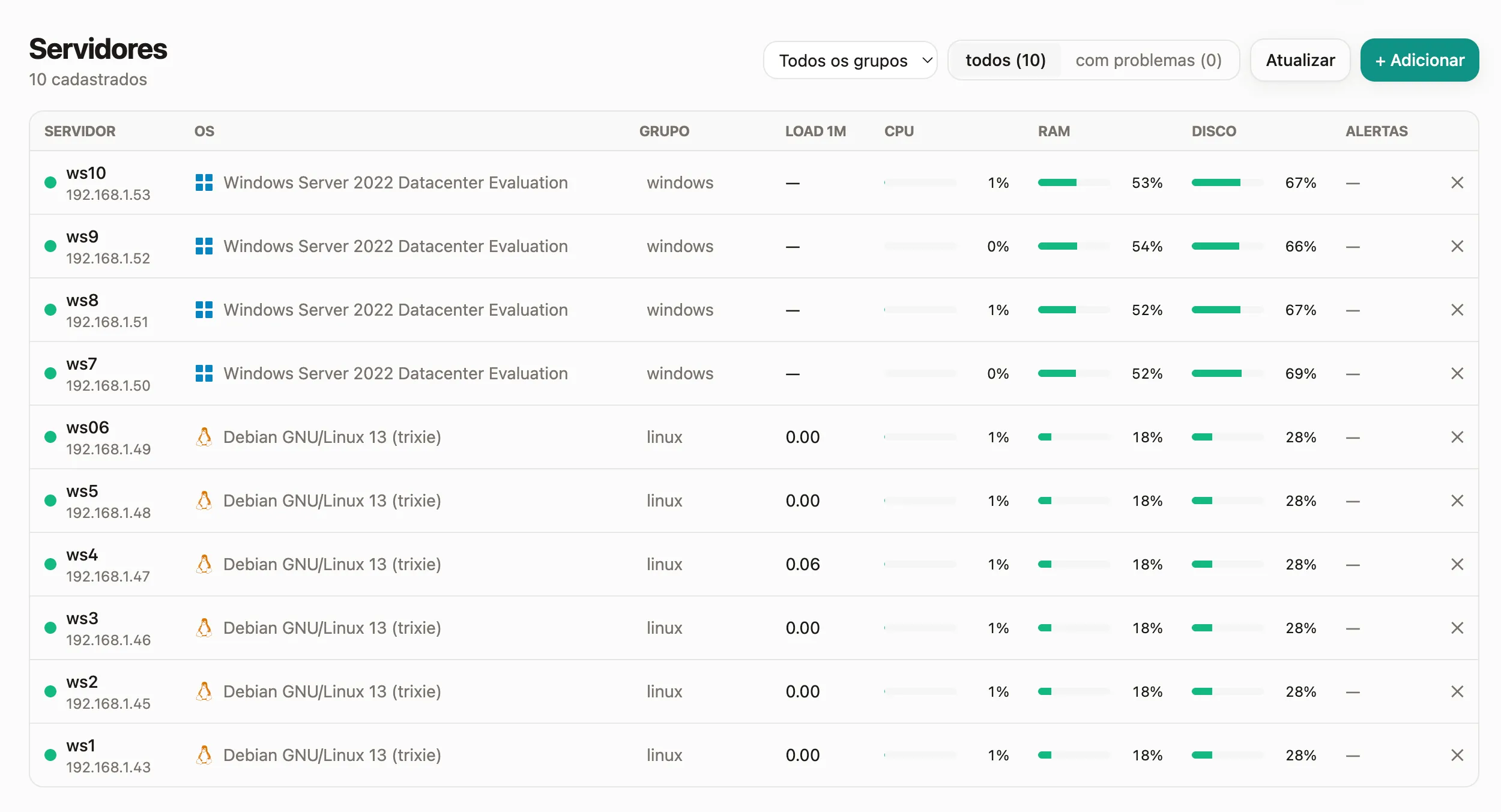Select the todos (10) filter tab
The image size is (1501, 812).
click(1006, 60)
